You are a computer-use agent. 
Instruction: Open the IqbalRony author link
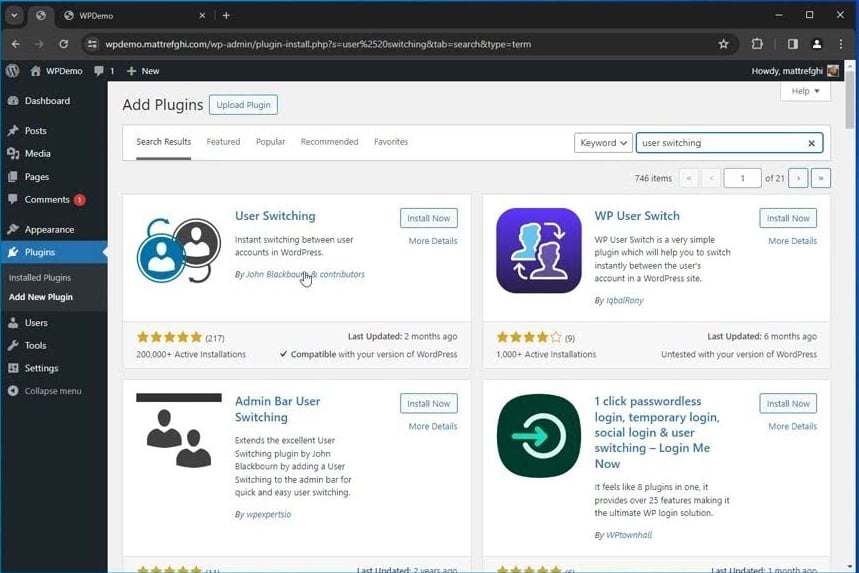click(x=625, y=300)
